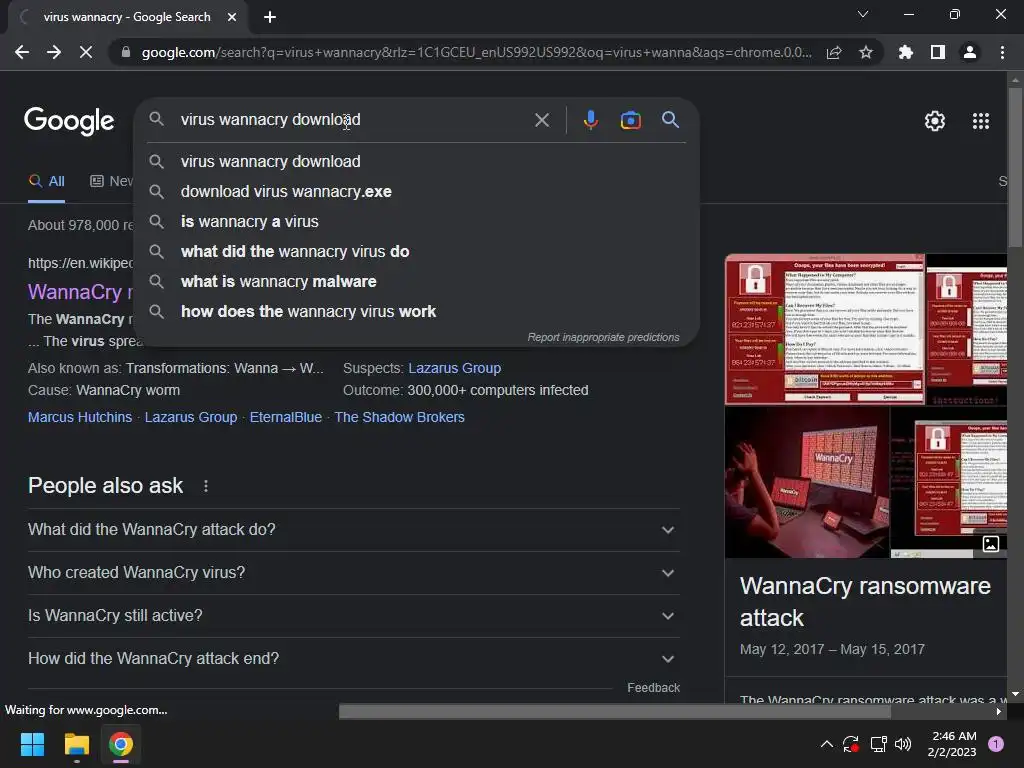The height and width of the screenshot is (768, 1024).
Task: Open the large WannaCry ransom screen thumbnail
Action: coord(825,329)
